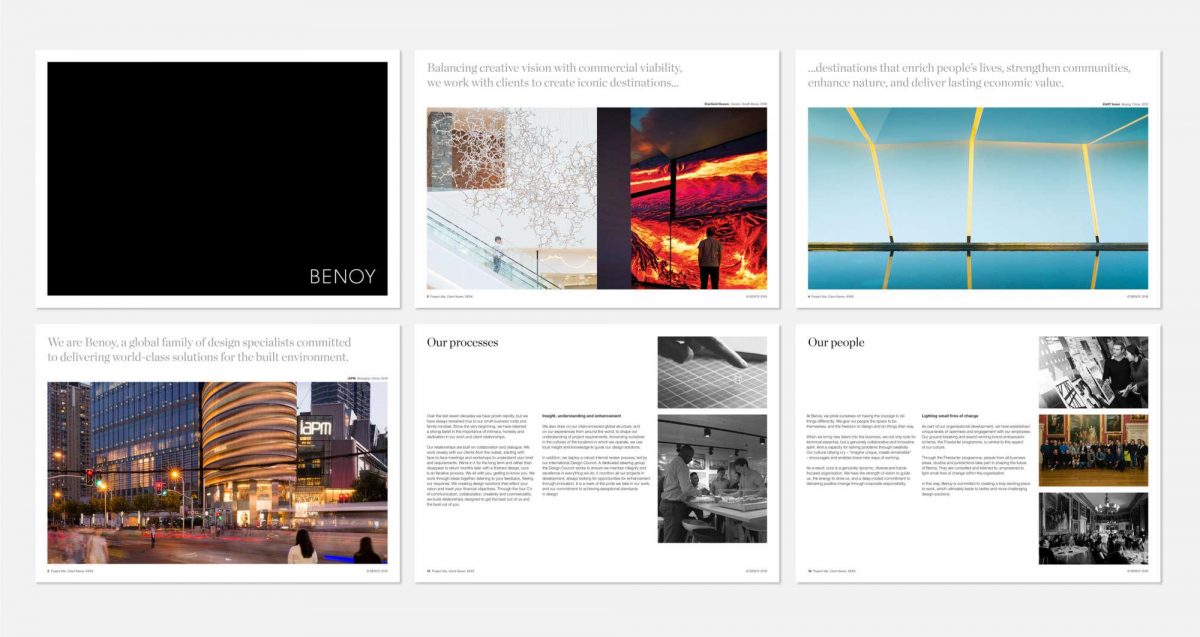The width and height of the screenshot is (1200, 637).
Task: Select the hand on grid paper photo
Action: [x=711, y=372]
